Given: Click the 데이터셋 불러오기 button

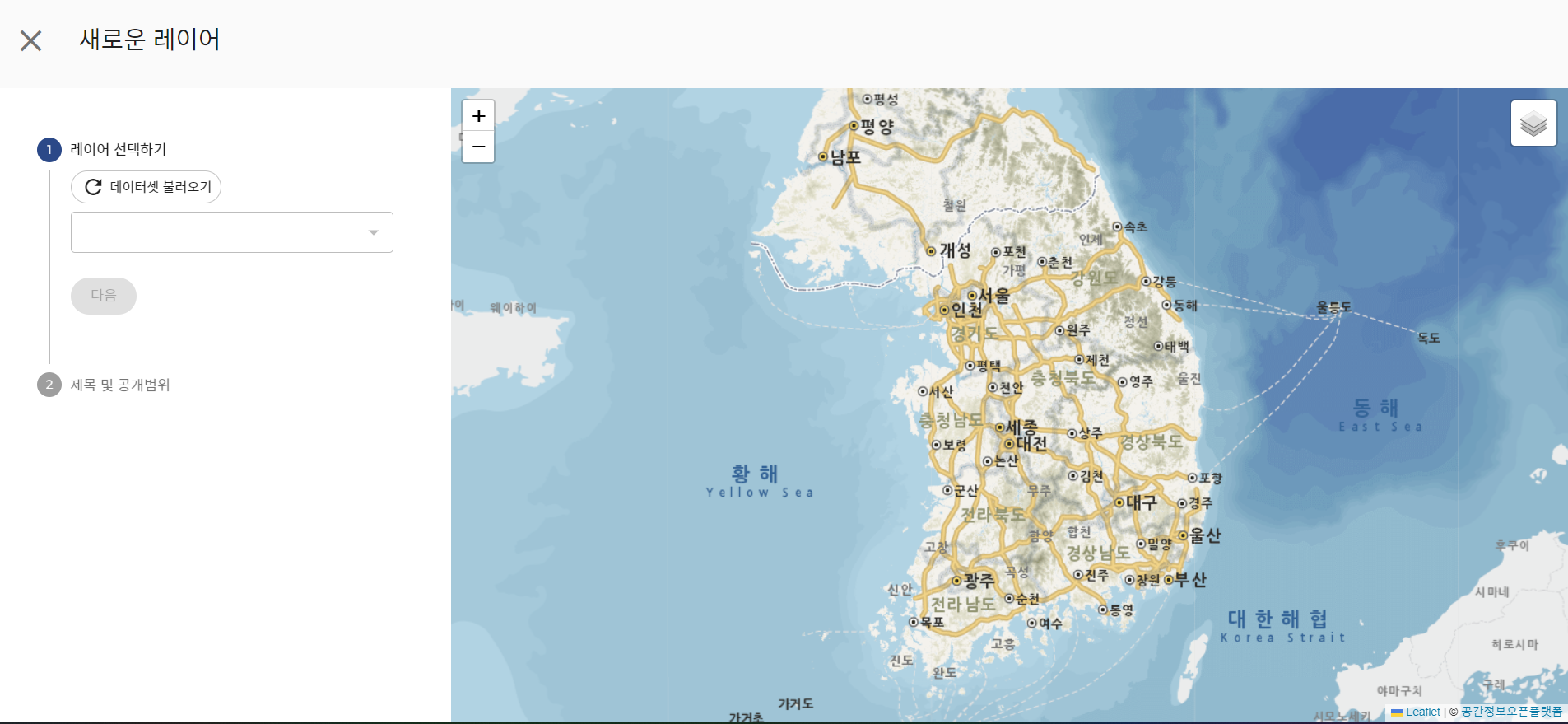Looking at the screenshot, I should [x=147, y=187].
